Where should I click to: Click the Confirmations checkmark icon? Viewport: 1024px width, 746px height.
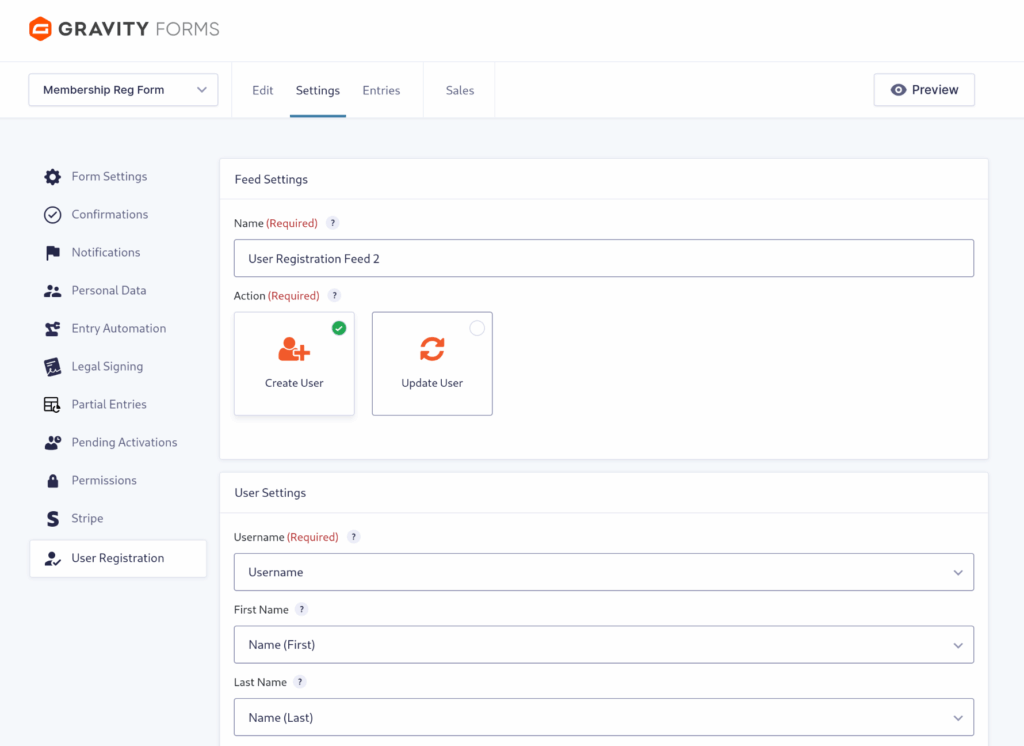point(52,215)
